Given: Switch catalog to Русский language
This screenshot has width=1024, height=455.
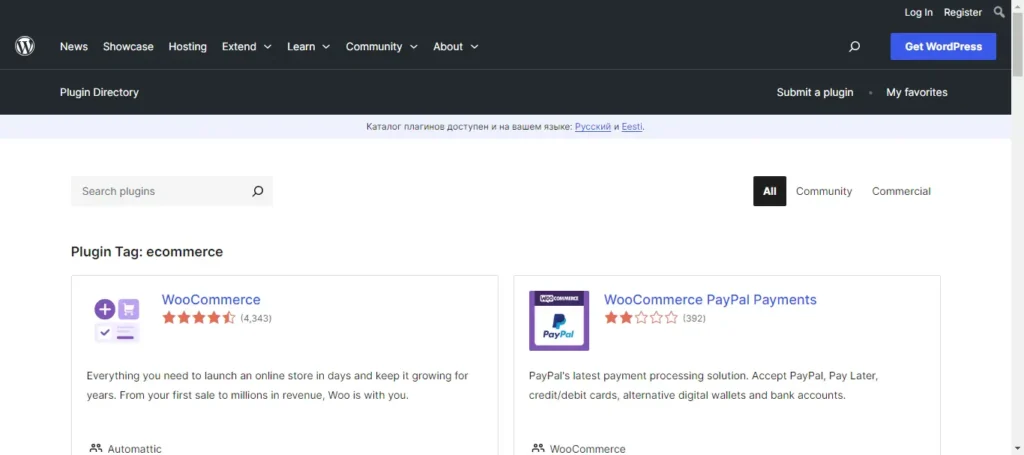Looking at the screenshot, I should 592,127.
